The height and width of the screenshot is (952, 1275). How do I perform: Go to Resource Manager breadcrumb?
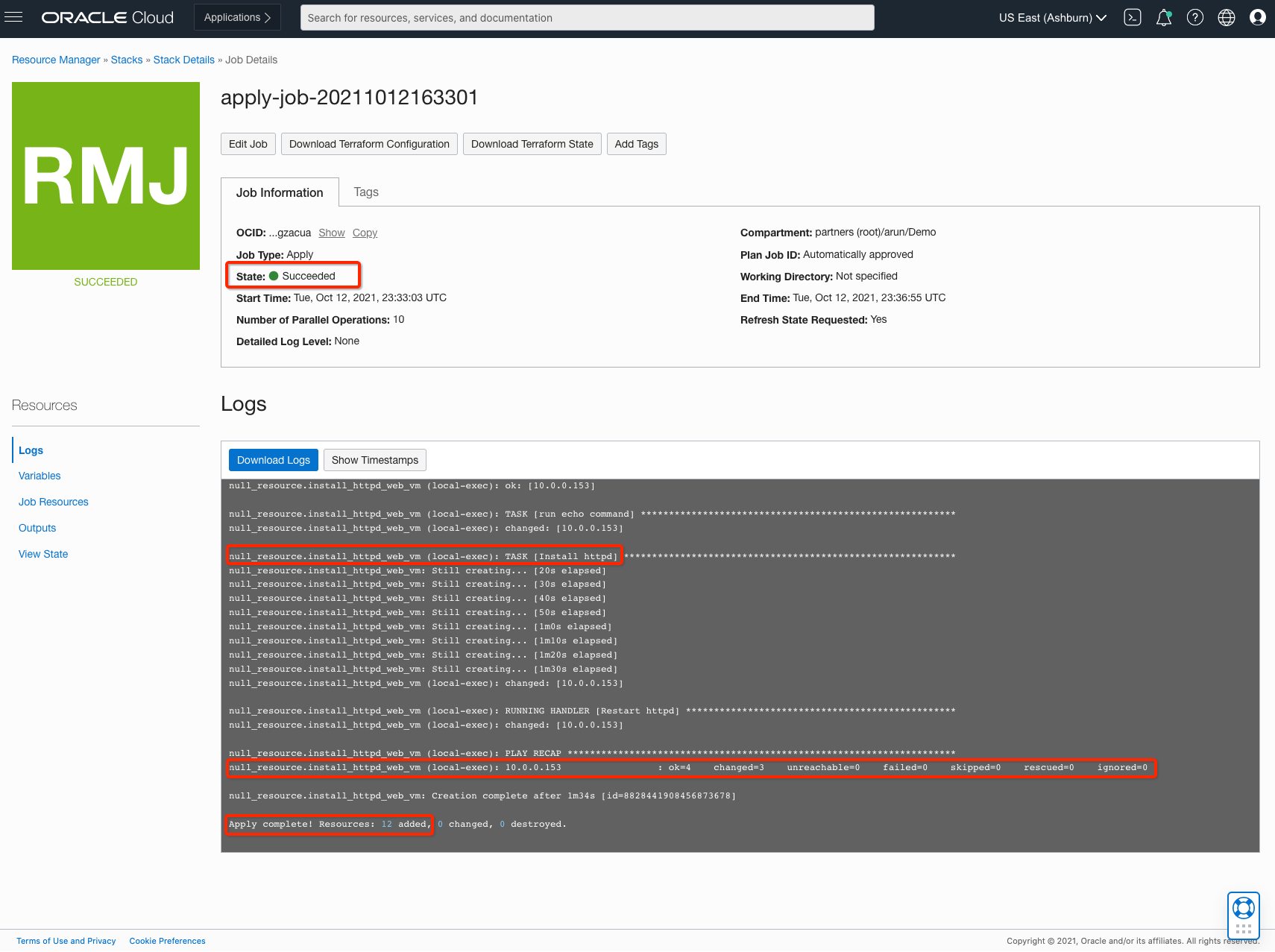(56, 60)
